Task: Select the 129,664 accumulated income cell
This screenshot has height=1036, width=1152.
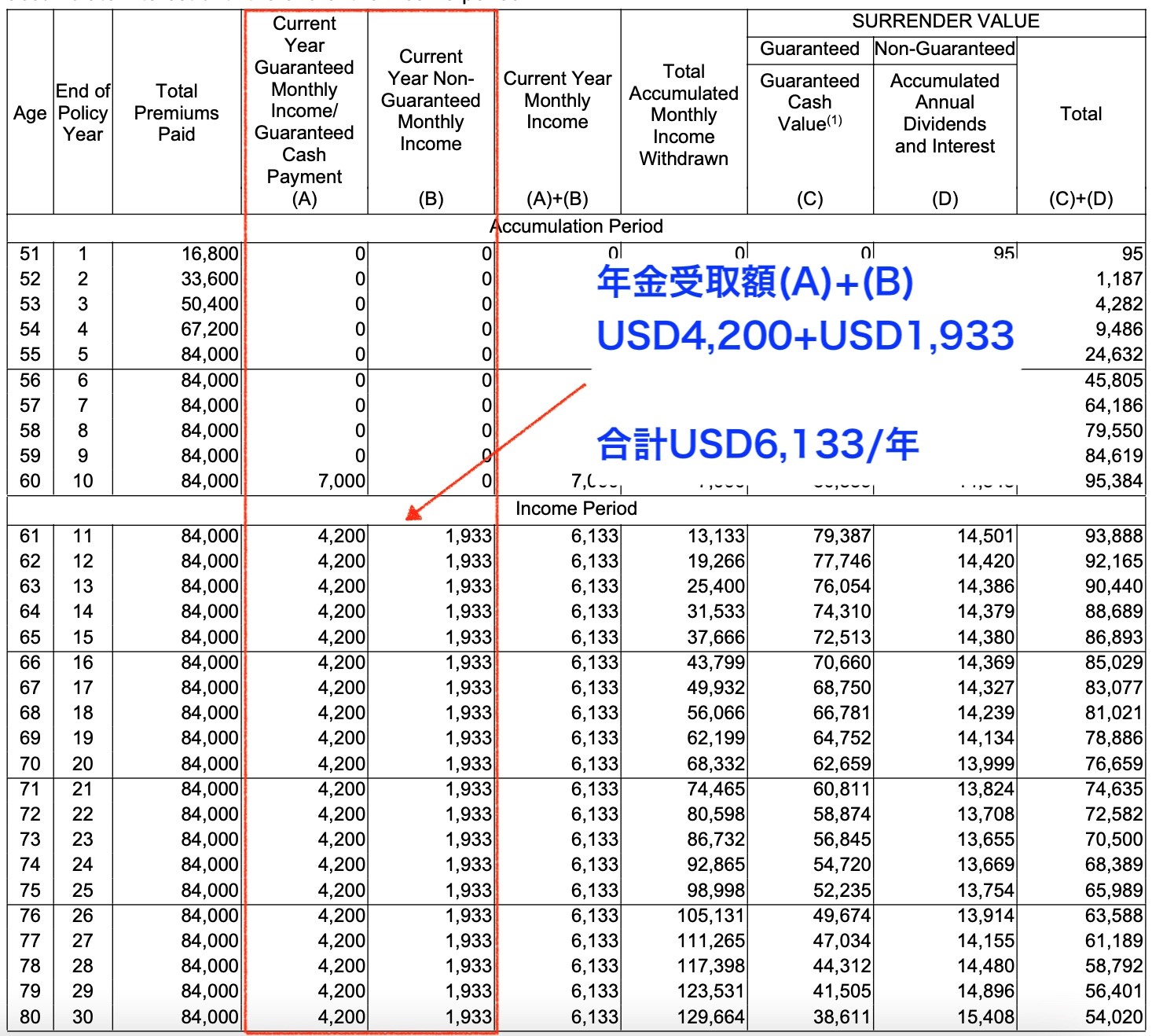Action: (x=710, y=1017)
